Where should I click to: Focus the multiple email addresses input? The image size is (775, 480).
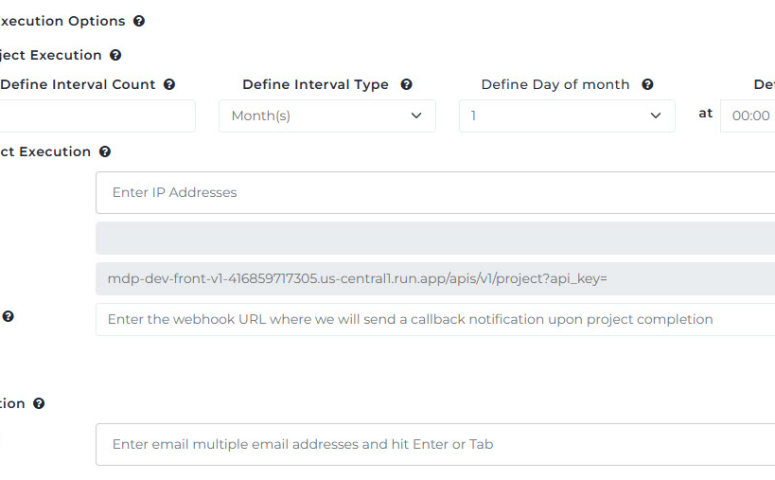(x=435, y=444)
